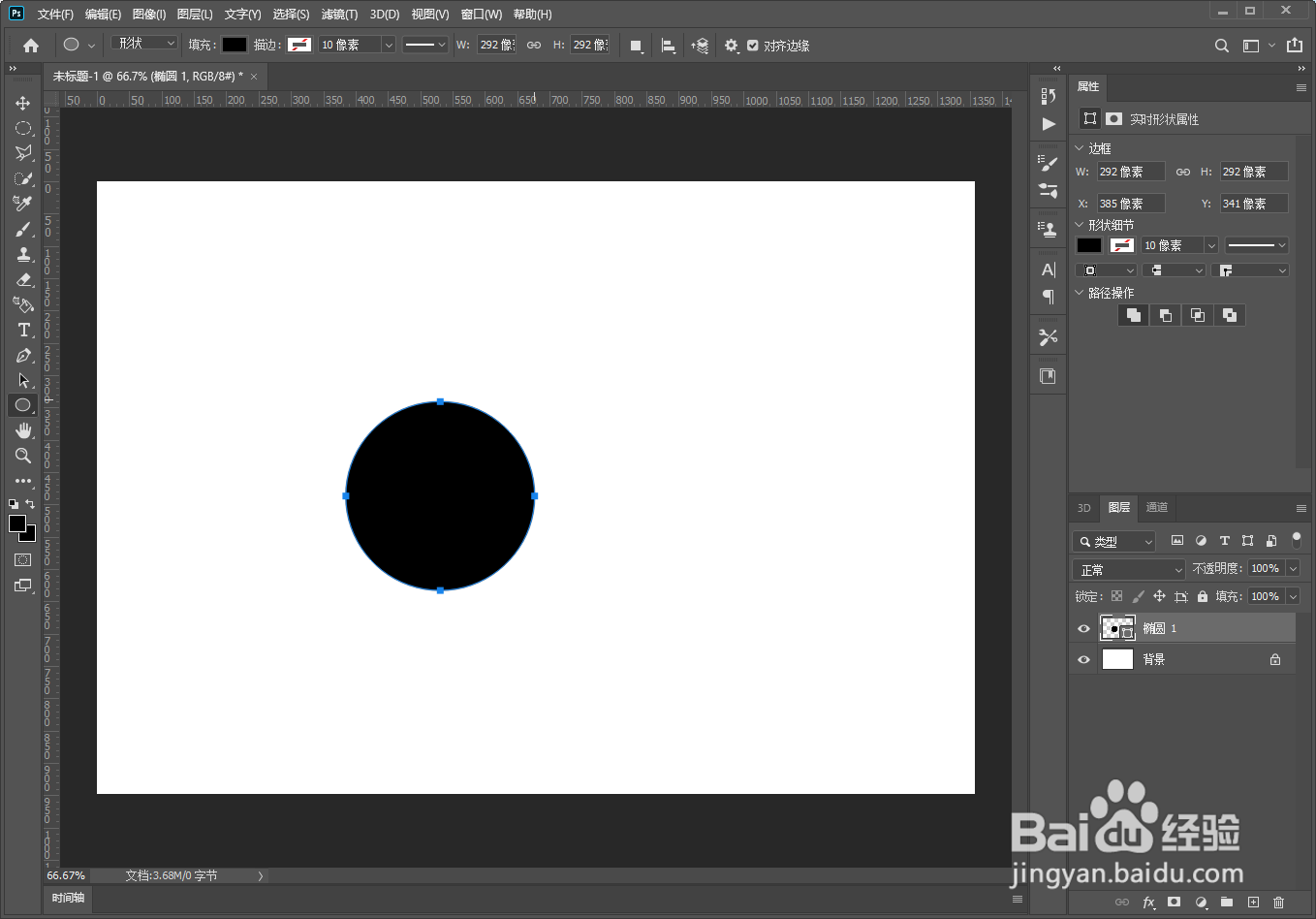Image resolution: width=1316 pixels, height=919 pixels.
Task: Select the Path Selection tool
Action: coord(23,380)
